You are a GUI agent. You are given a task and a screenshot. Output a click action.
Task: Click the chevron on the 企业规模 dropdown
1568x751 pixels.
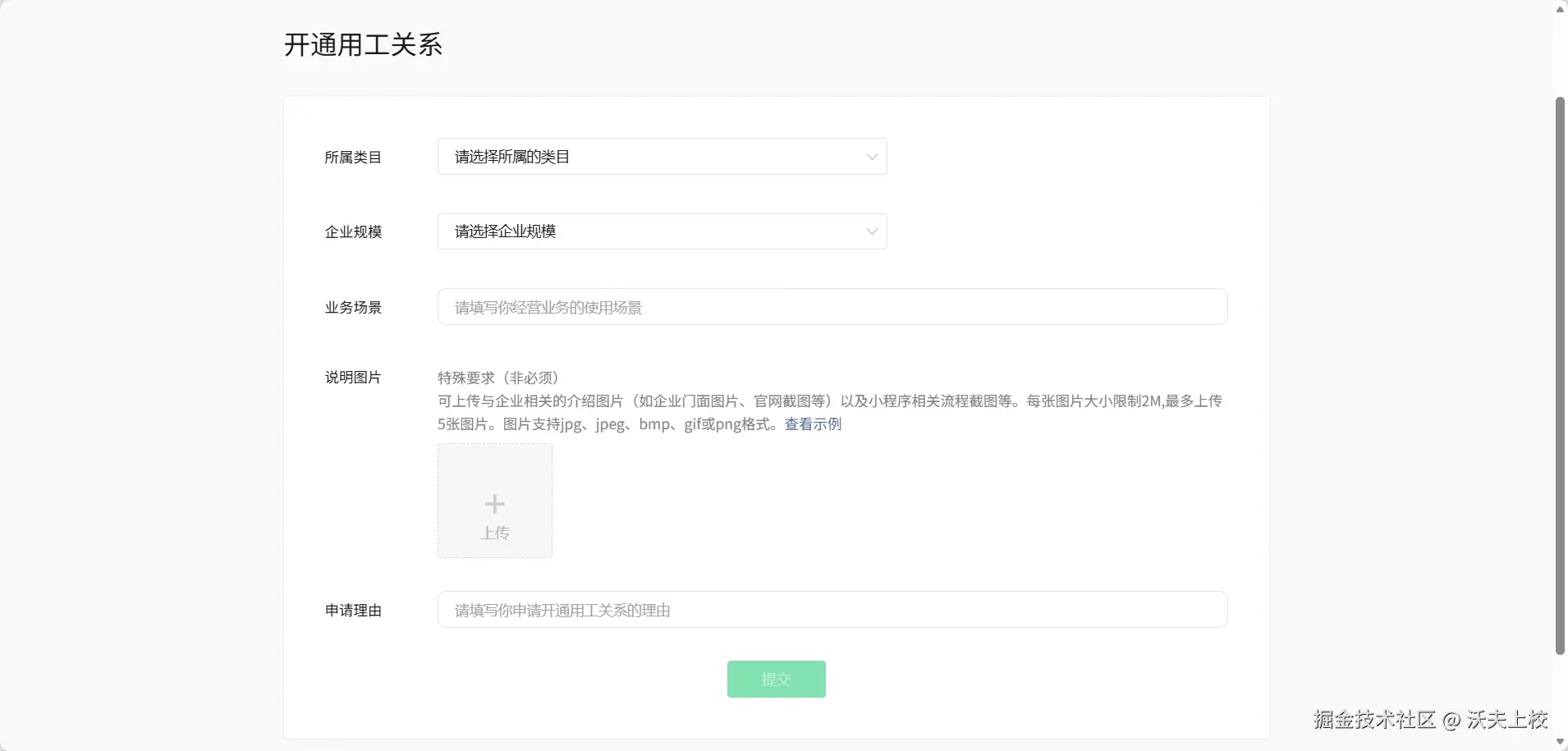coord(870,231)
